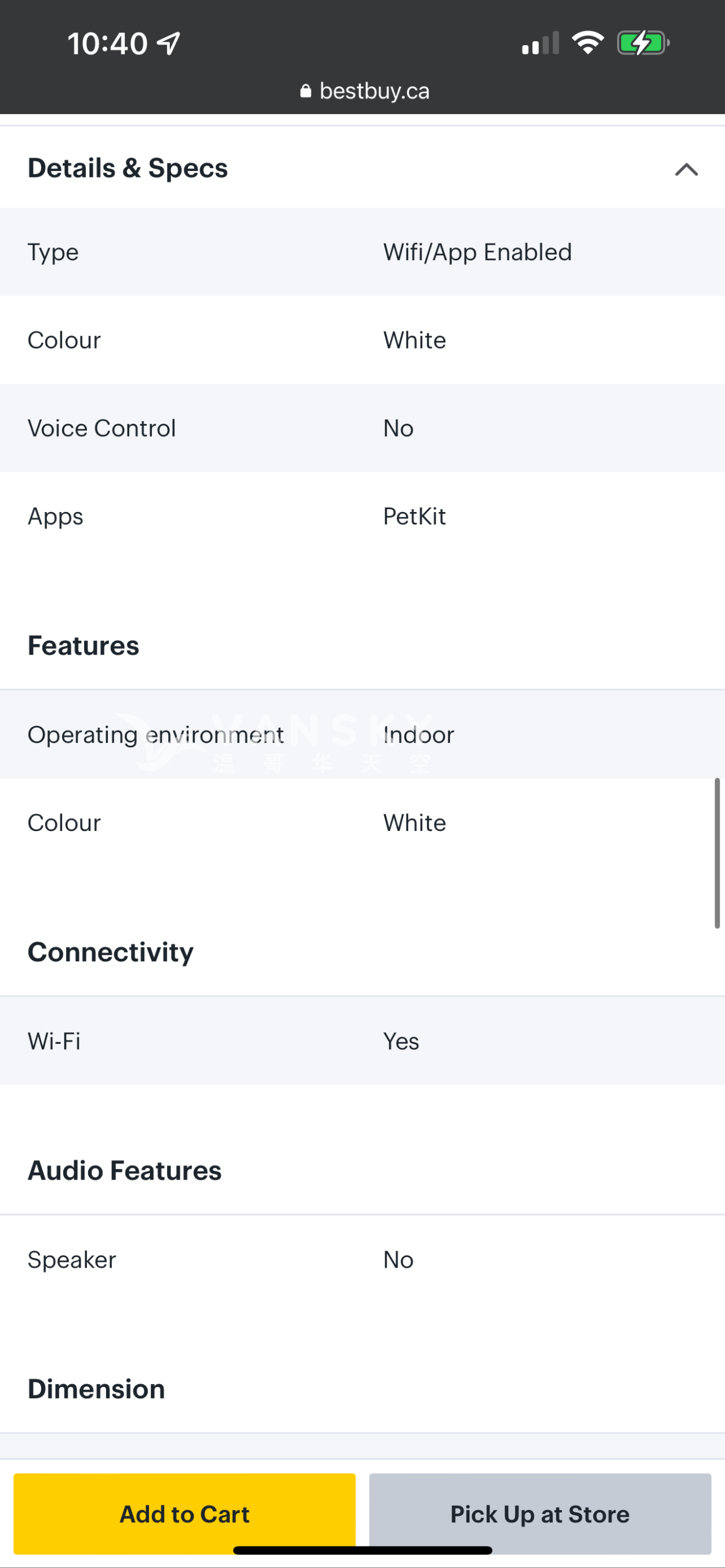This screenshot has width=725, height=1568.
Task: Tap the 10:40 clock in status bar
Action: [108, 44]
